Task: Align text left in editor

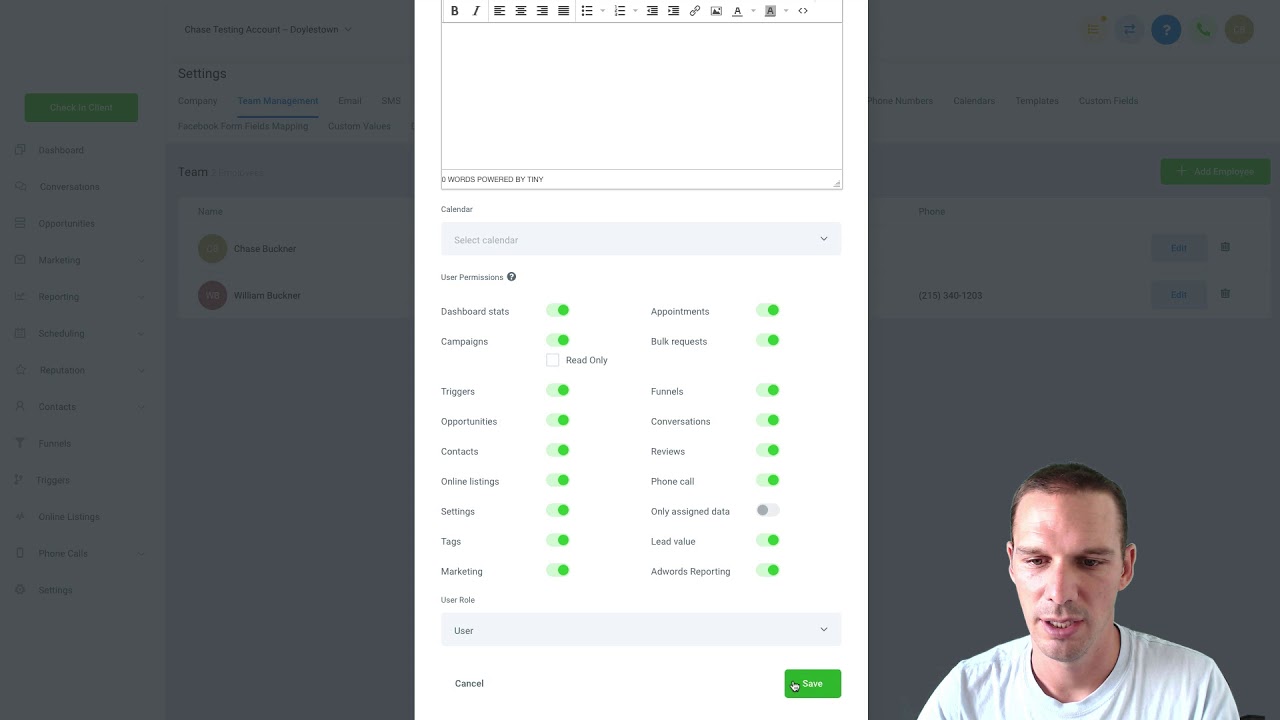Action: (499, 11)
